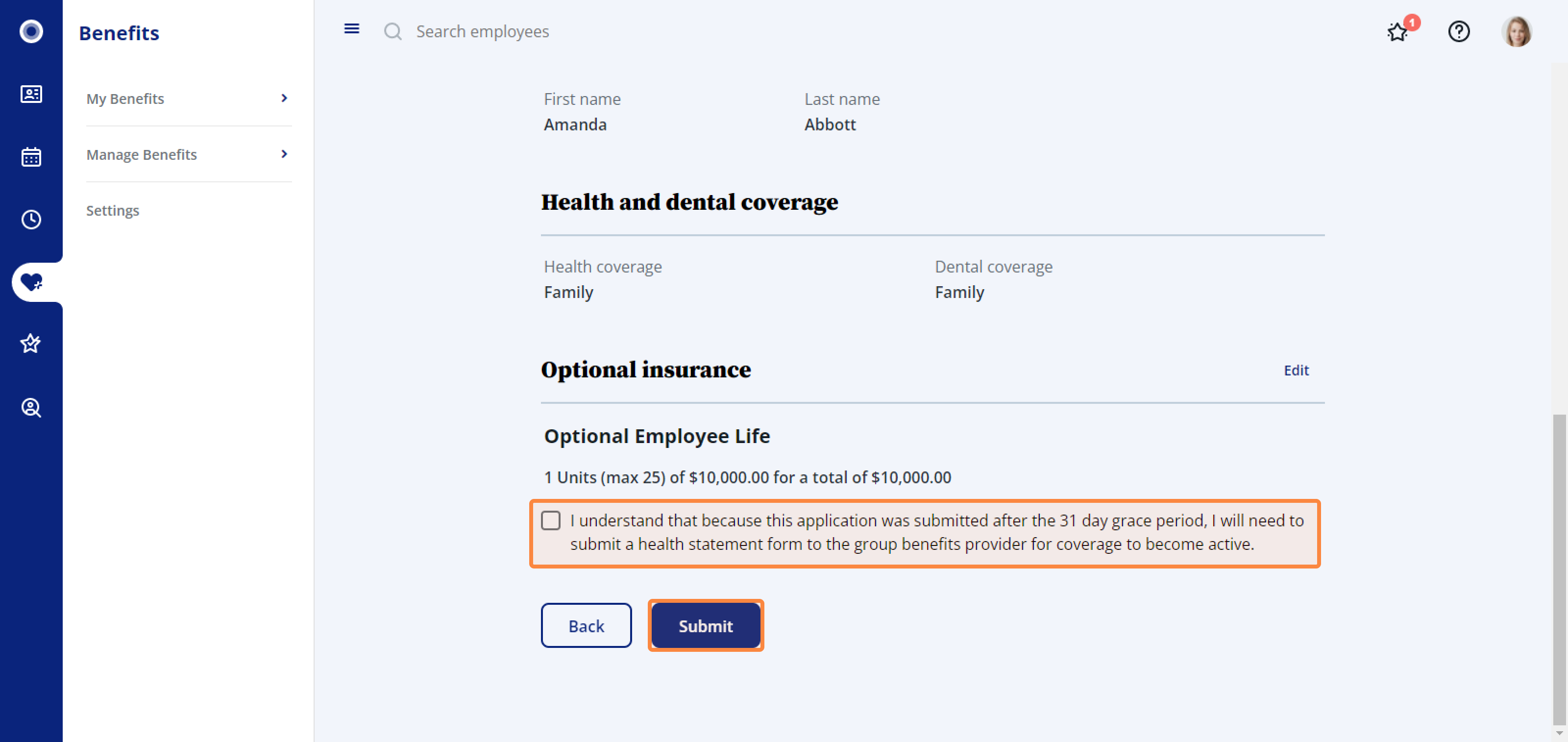Image resolution: width=1568 pixels, height=742 pixels.
Task: Open the recruiting person-search icon
Action: [31, 407]
